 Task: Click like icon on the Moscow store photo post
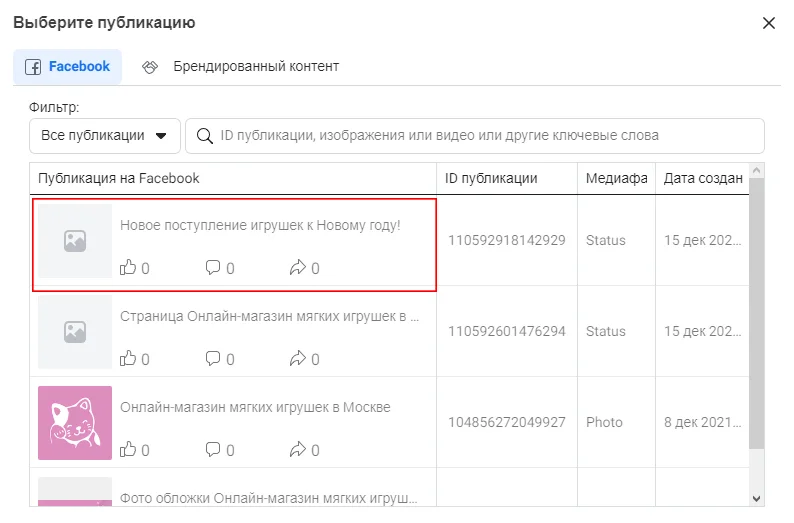coord(128,450)
